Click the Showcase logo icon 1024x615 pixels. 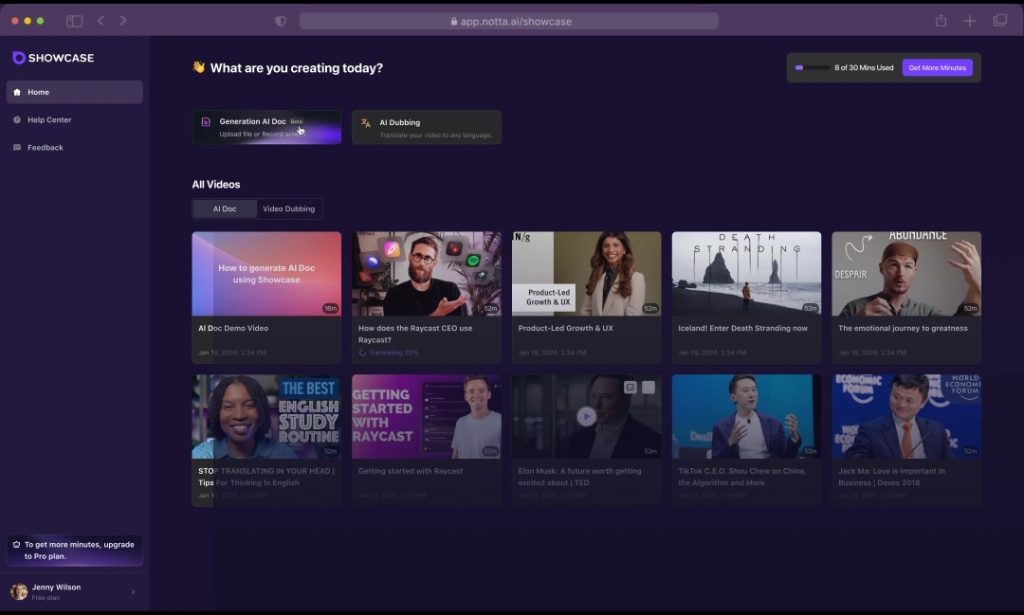[18, 58]
